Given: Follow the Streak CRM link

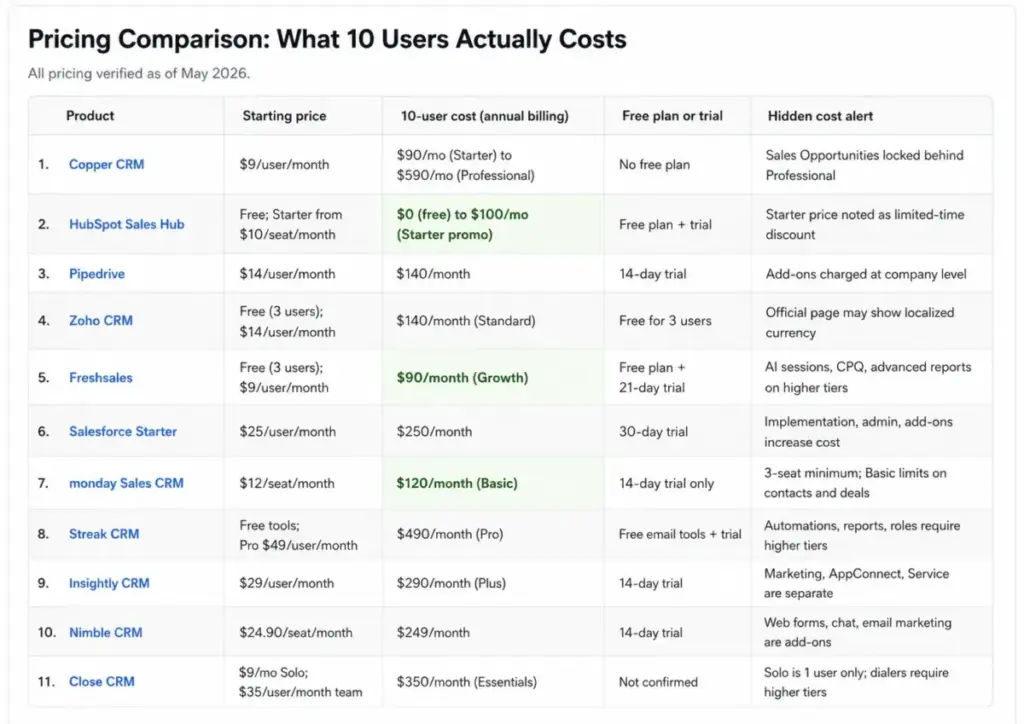Looking at the screenshot, I should pyautogui.click(x=104, y=534).
